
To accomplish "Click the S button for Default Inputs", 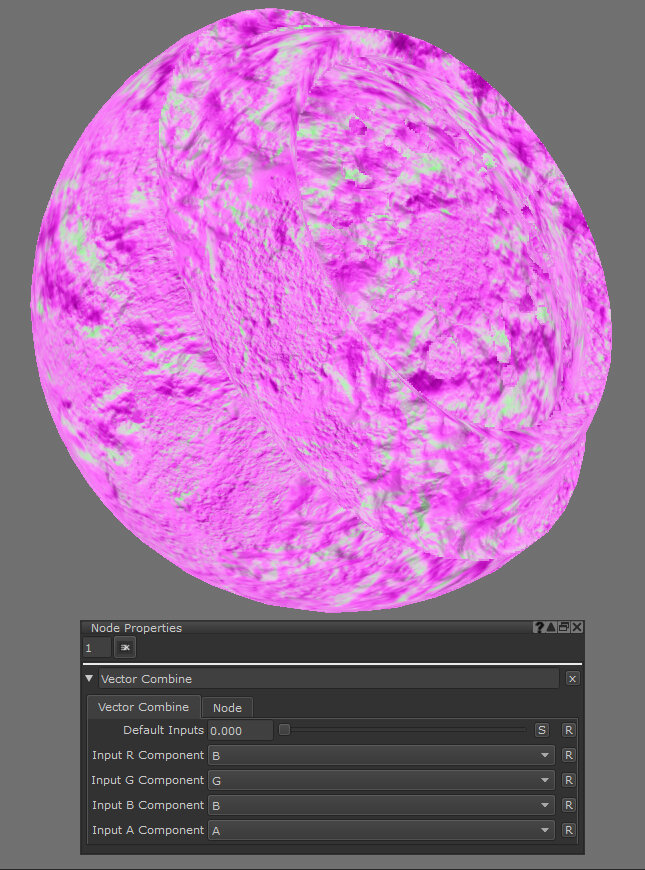I will tap(542, 730).
